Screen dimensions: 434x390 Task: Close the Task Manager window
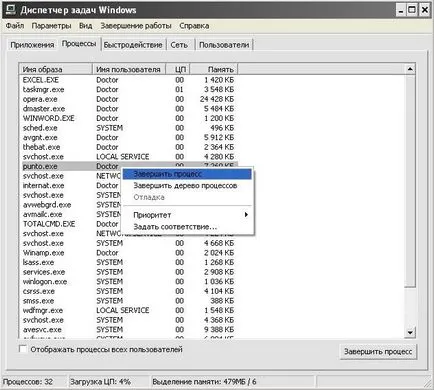(424, 10)
